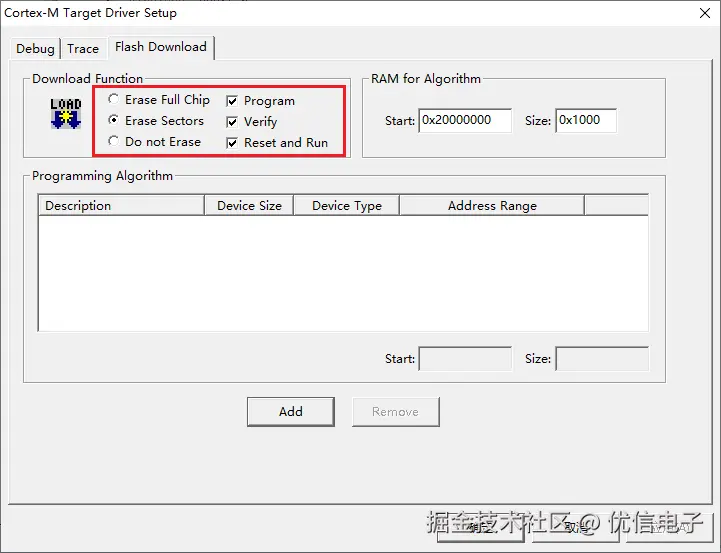Screen dimensions: 721x553
Task: Click the Address Range column header
Action: tap(492, 205)
